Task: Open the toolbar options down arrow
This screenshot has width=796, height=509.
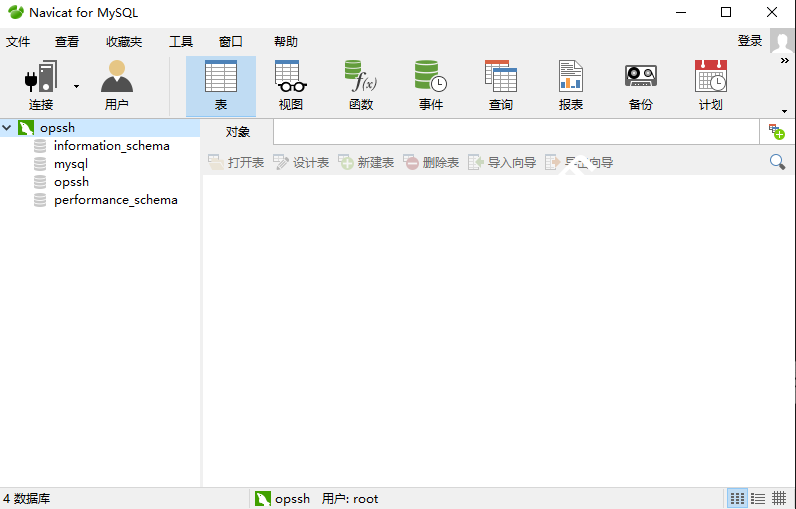Action: click(x=785, y=111)
